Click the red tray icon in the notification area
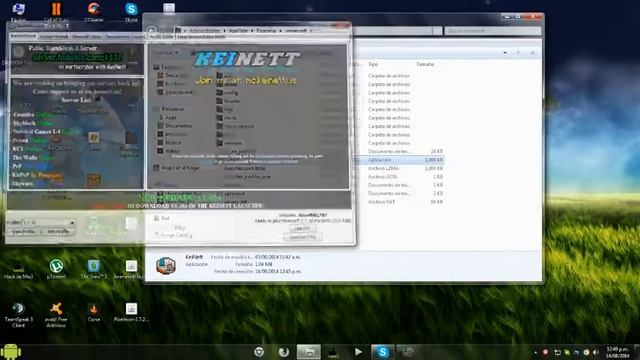640x360 pixels. pos(545,352)
